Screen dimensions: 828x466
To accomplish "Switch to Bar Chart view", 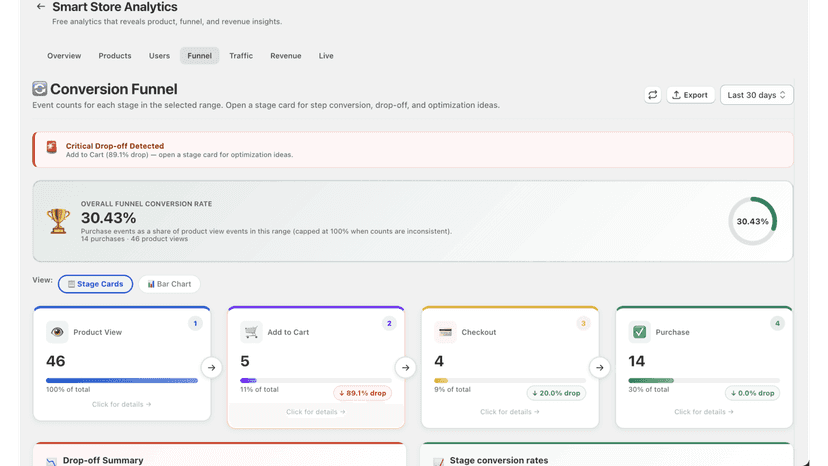I will 169,284.
